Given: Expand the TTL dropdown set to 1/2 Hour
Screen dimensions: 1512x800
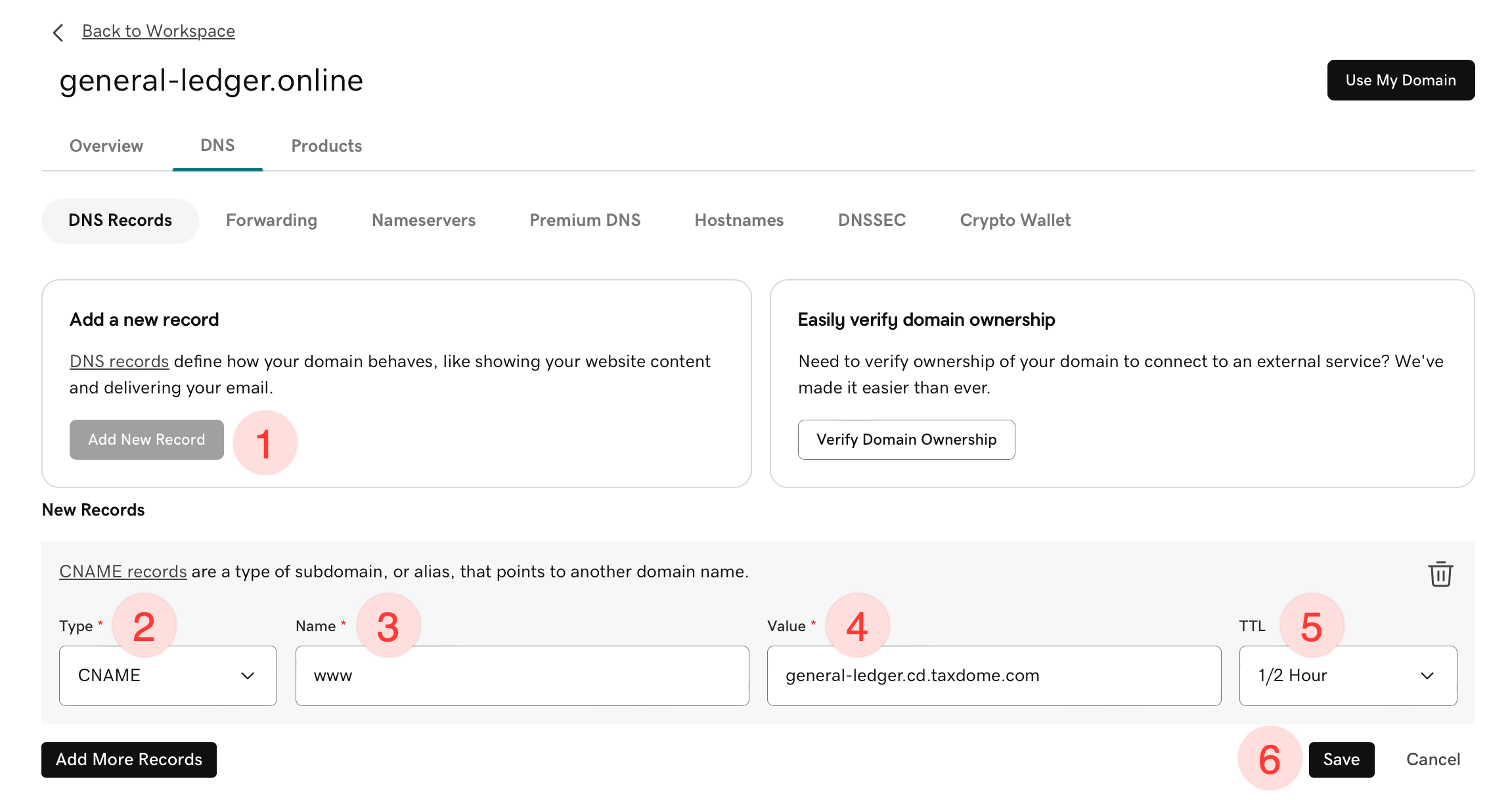Looking at the screenshot, I should click(1347, 675).
